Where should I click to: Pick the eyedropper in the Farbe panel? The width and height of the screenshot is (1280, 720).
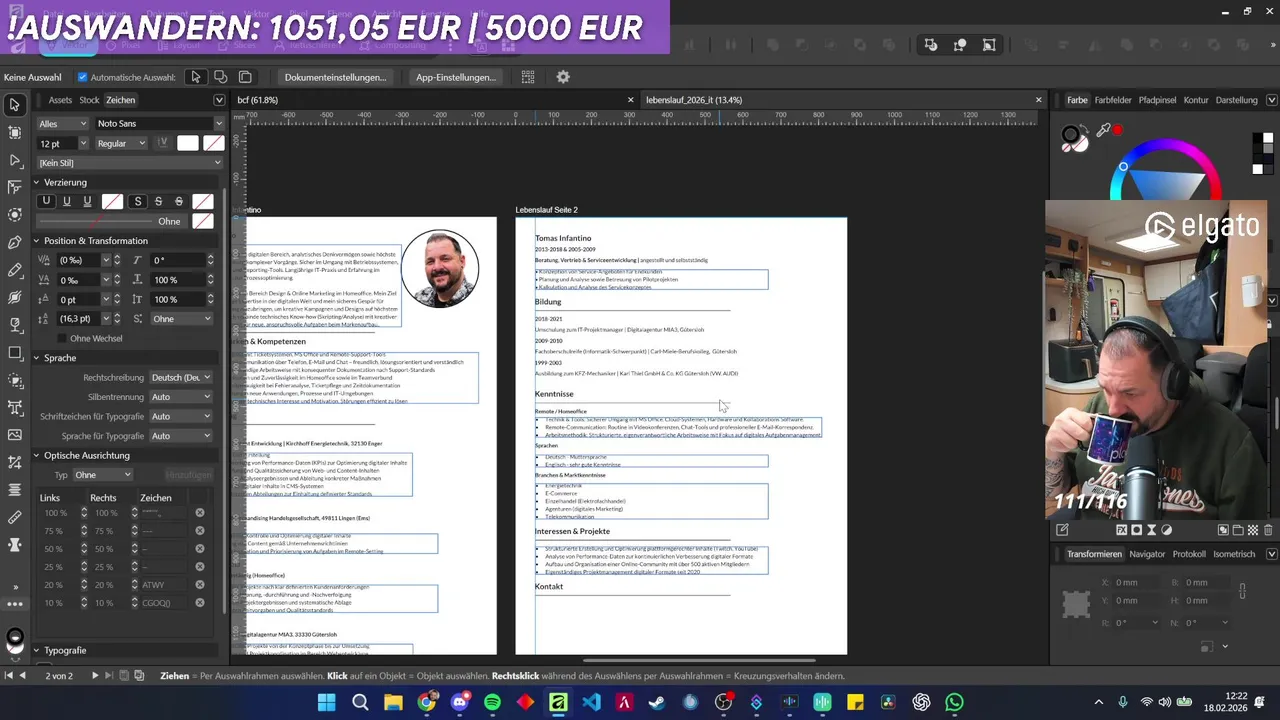[1104, 130]
